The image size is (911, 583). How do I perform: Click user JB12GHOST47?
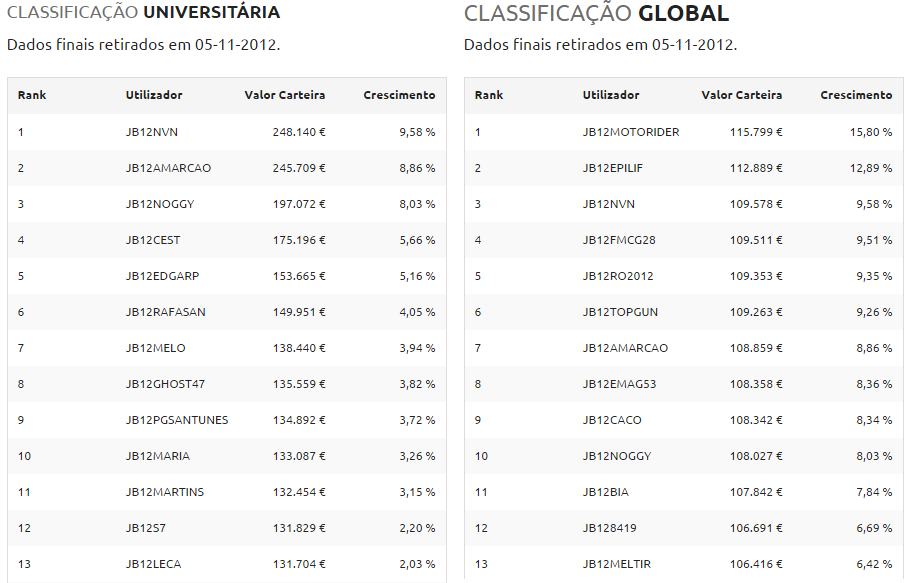pos(167,384)
